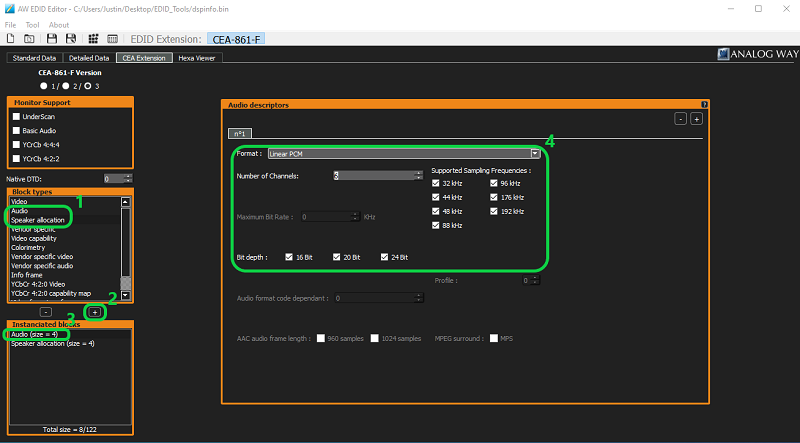The width and height of the screenshot is (800, 443).
Task: Click the help icon on Audio descriptors panel
Action: coord(704,104)
